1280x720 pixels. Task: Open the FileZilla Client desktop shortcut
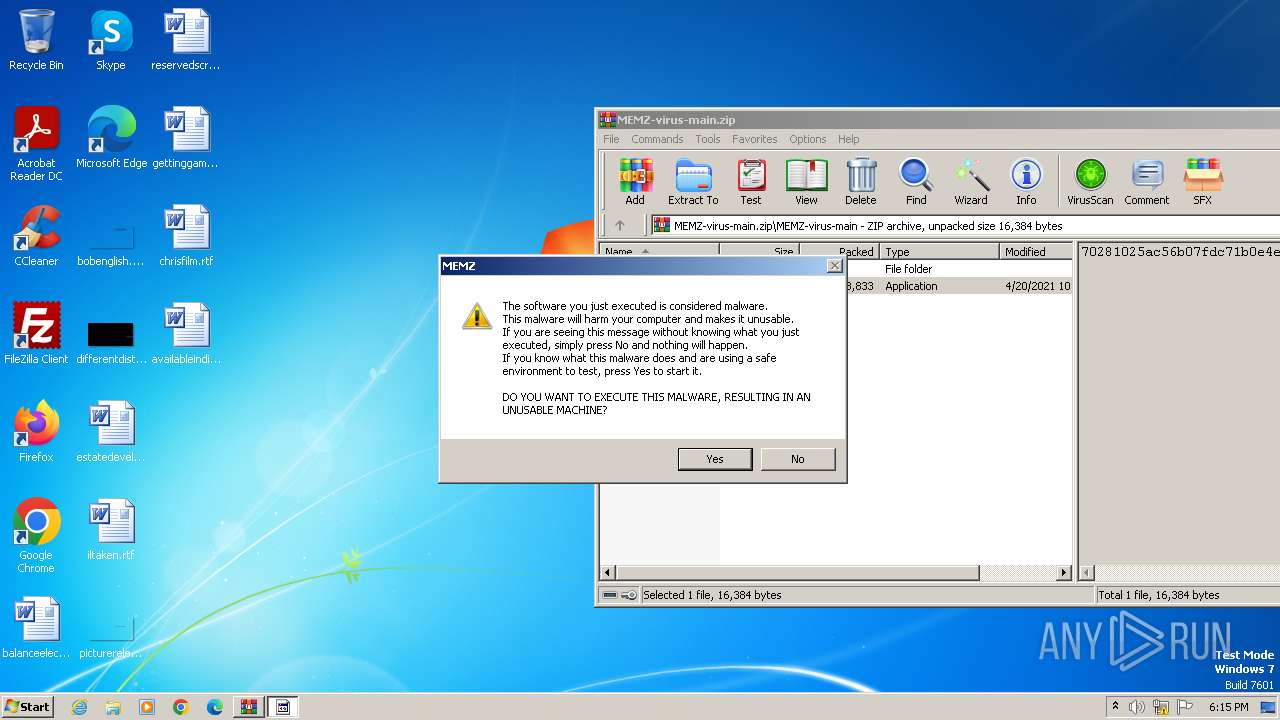click(x=36, y=334)
